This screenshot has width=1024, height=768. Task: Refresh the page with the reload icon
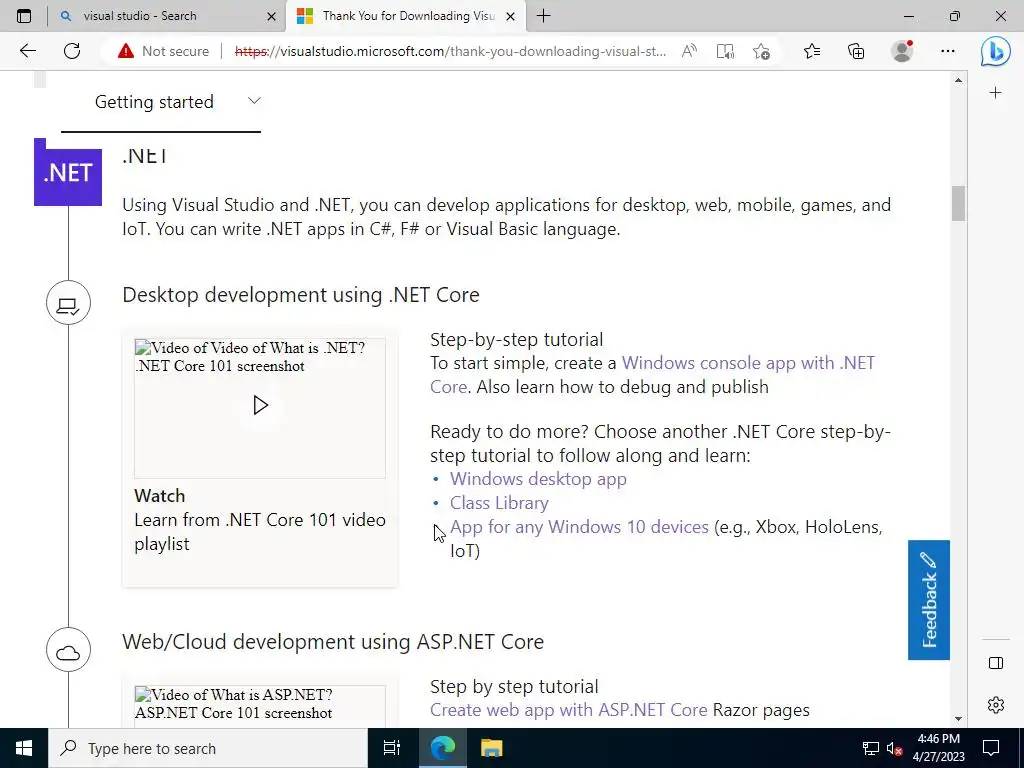72,51
